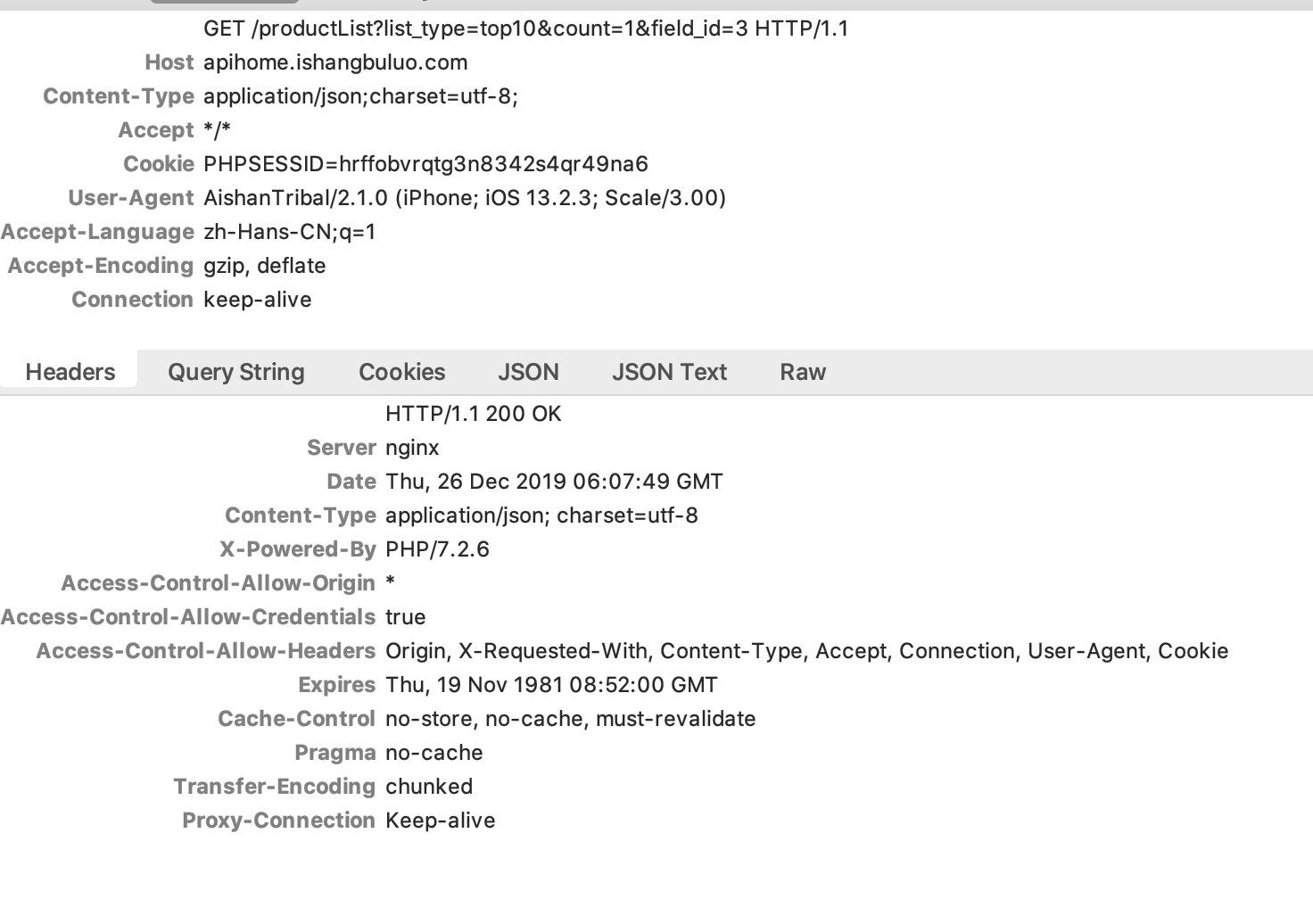Viewport: 1313px width, 924px height.
Task: Select the Host value apihome.ishangbuluo.com
Action: click(x=334, y=62)
